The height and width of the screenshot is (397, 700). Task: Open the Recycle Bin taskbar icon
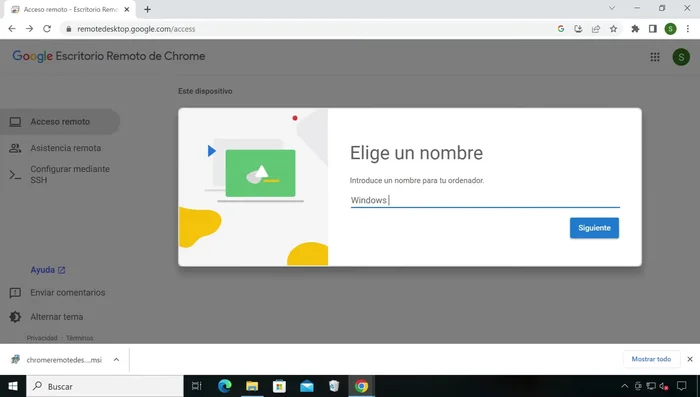(x=334, y=386)
